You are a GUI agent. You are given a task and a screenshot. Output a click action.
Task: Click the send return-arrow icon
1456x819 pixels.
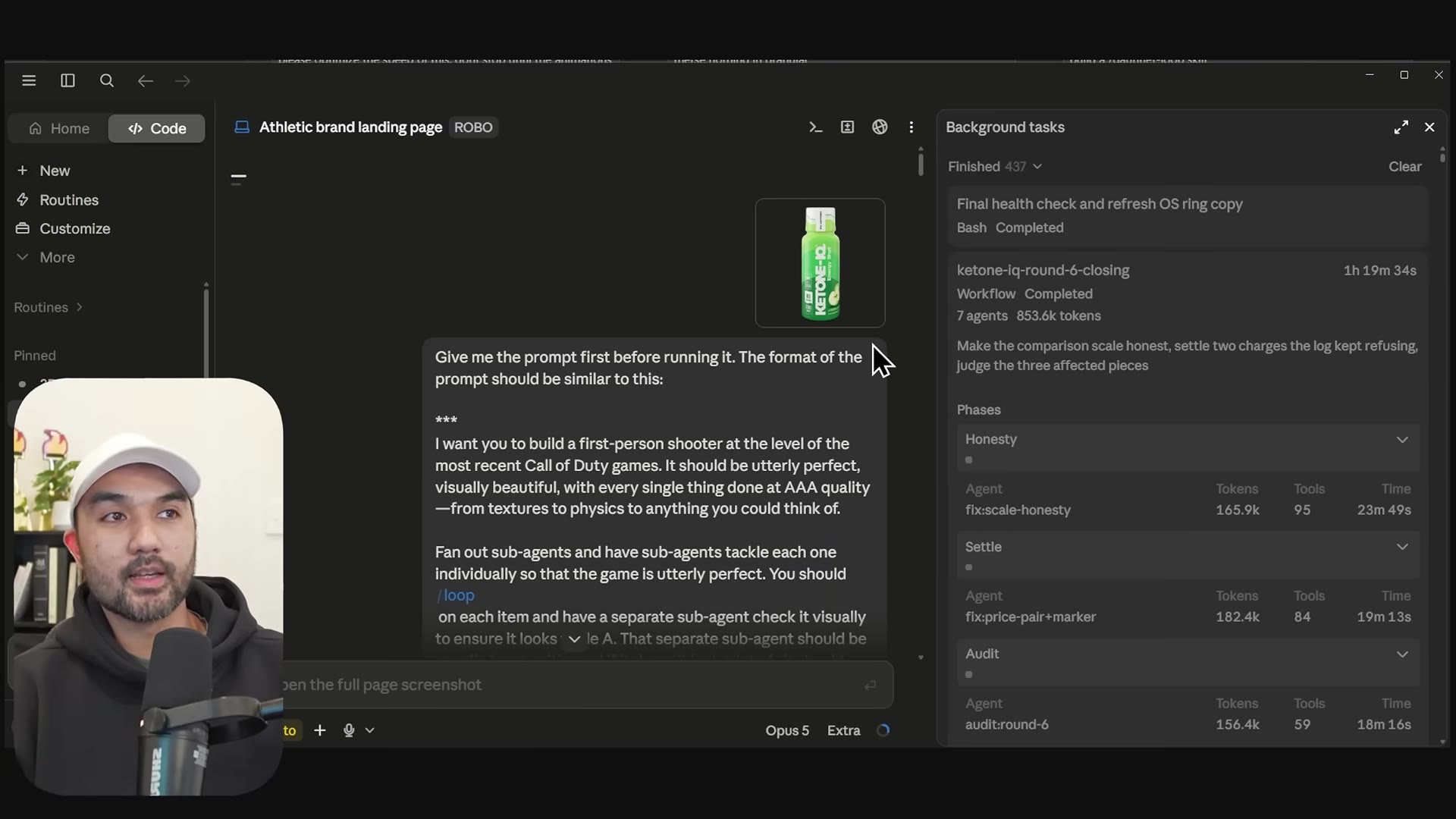tap(870, 685)
